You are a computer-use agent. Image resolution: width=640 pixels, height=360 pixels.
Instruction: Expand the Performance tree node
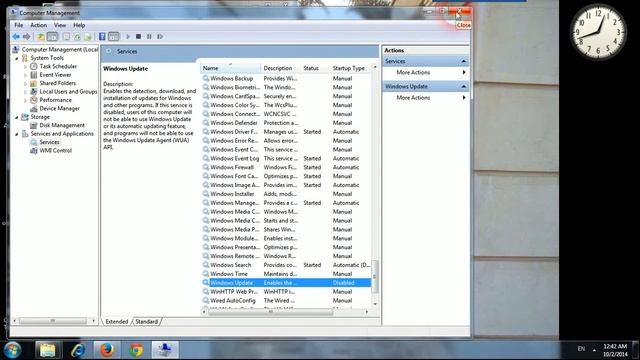click(26, 100)
